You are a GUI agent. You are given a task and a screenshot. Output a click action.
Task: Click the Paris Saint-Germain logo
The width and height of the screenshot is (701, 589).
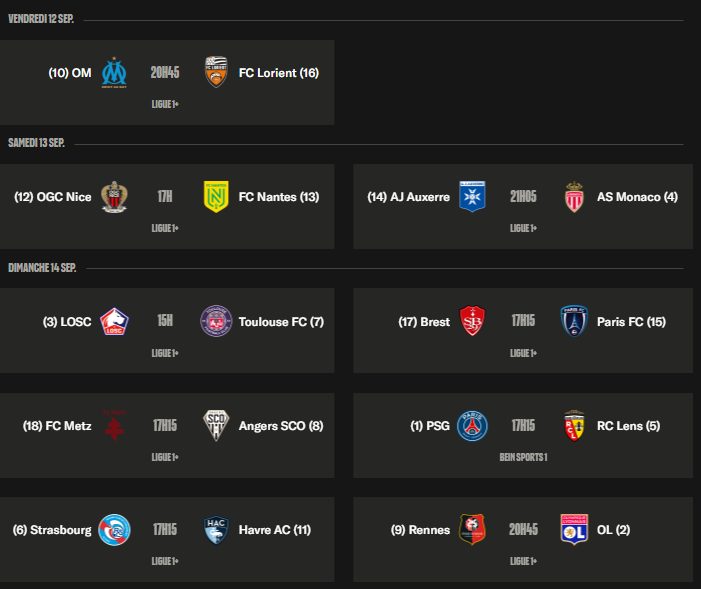(x=472, y=425)
